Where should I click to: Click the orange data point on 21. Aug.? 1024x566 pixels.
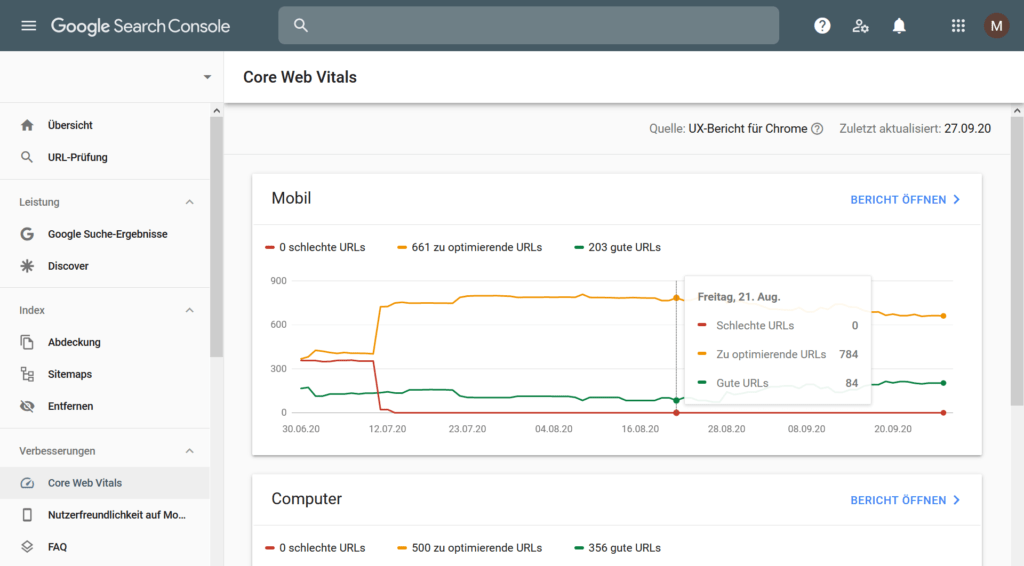tap(676, 298)
